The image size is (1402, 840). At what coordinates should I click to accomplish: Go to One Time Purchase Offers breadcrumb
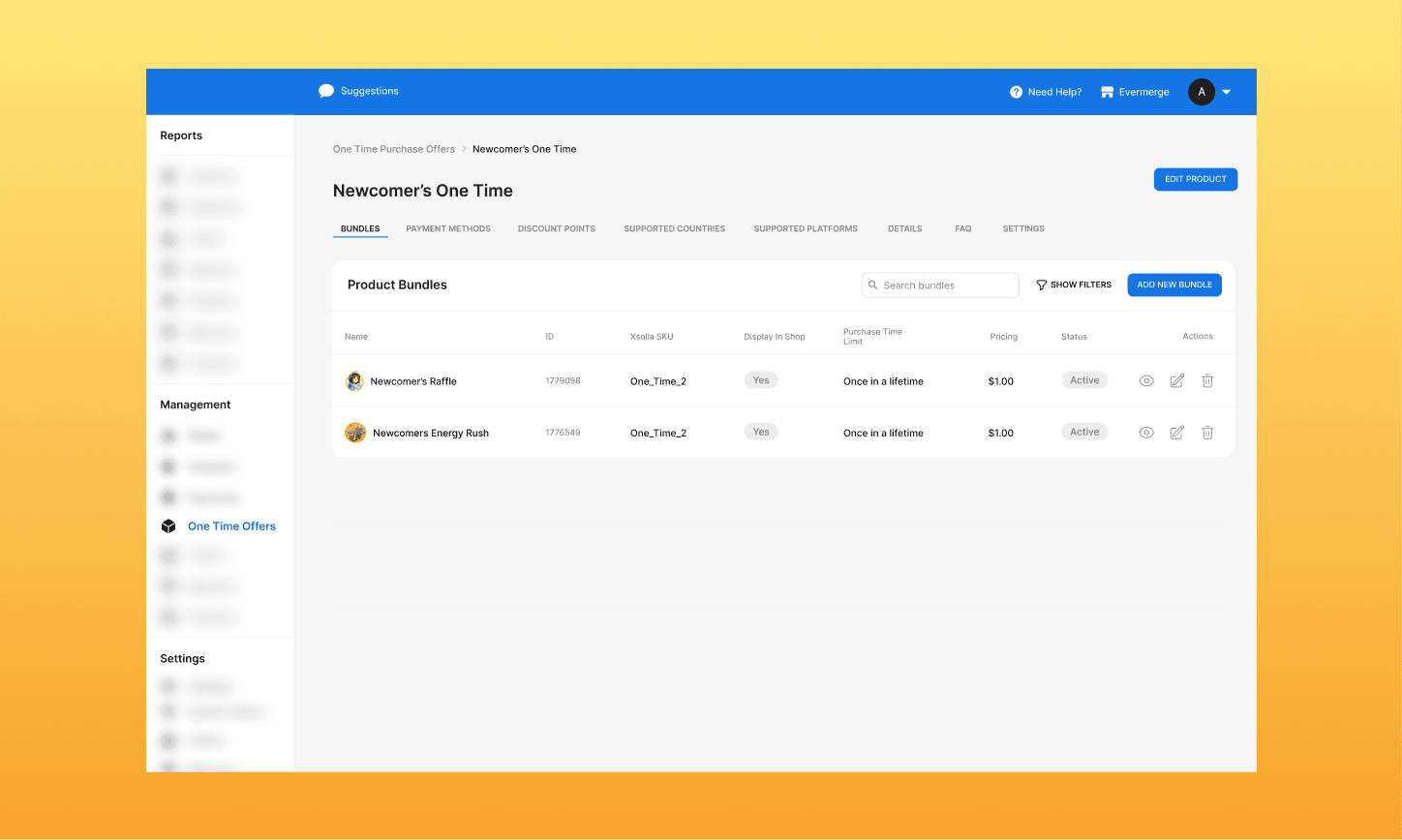pyautogui.click(x=394, y=149)
